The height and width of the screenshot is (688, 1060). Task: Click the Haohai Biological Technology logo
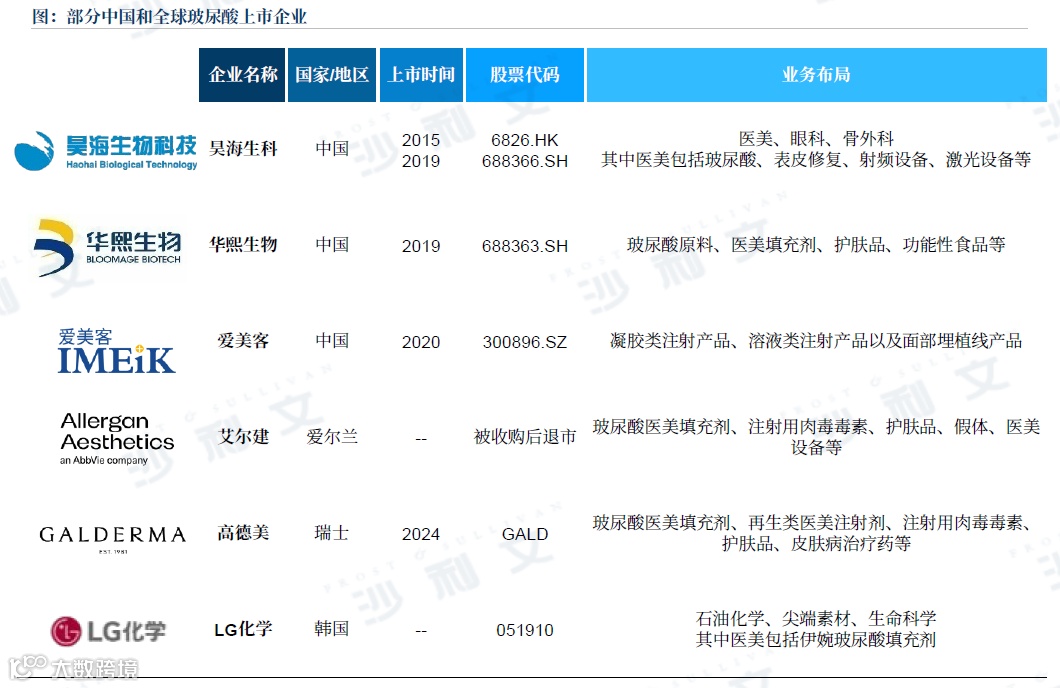tap(105, 150)
